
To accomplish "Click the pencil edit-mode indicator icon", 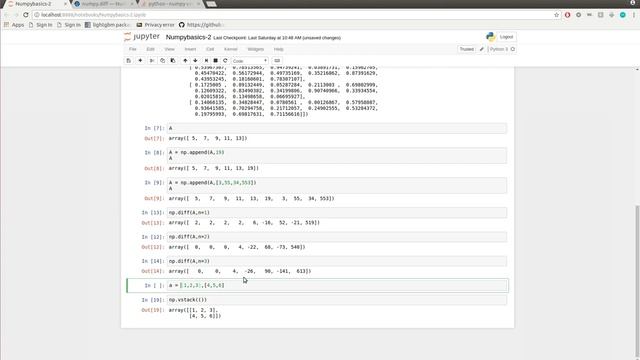I will point(482,49).
